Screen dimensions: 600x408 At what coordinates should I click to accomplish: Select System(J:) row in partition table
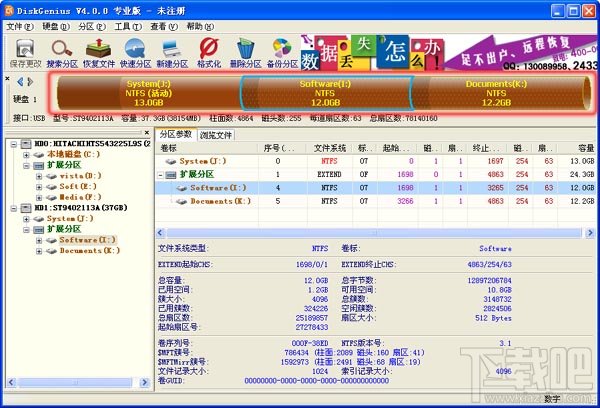(376, 161)
